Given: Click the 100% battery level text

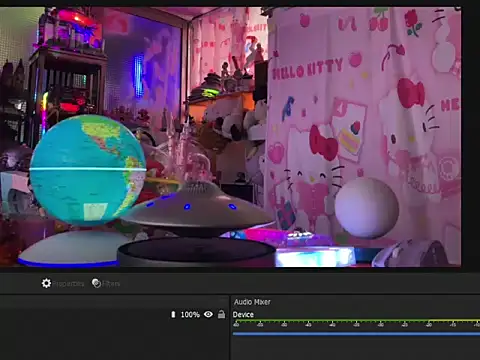Looking at the screenshot, I should [x=190, y=314].
